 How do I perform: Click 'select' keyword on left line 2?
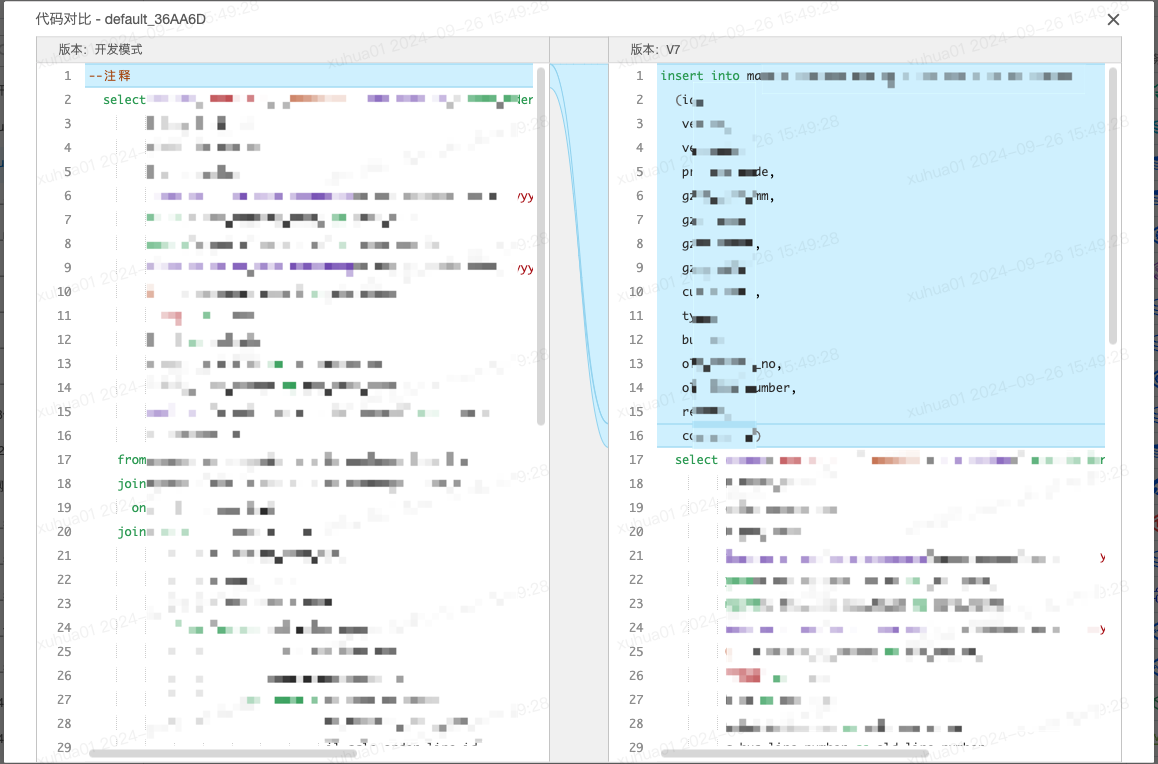[124, 100]
